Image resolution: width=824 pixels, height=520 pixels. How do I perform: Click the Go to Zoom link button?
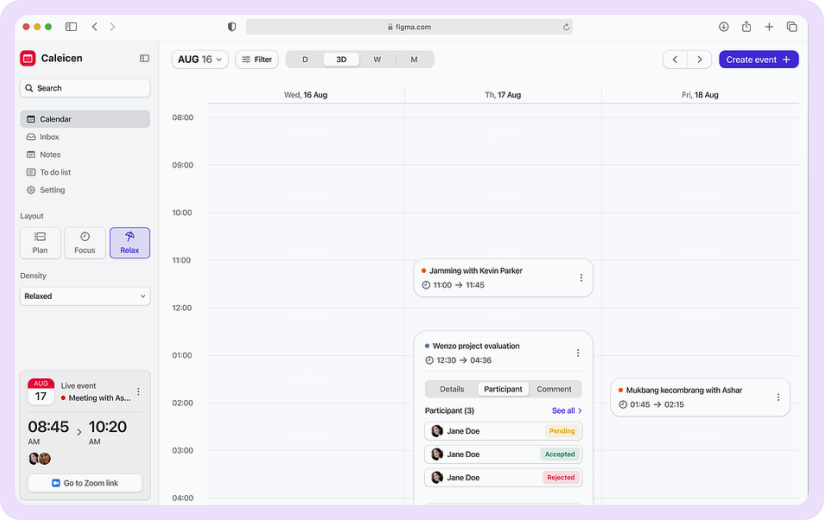pos(85,483)
